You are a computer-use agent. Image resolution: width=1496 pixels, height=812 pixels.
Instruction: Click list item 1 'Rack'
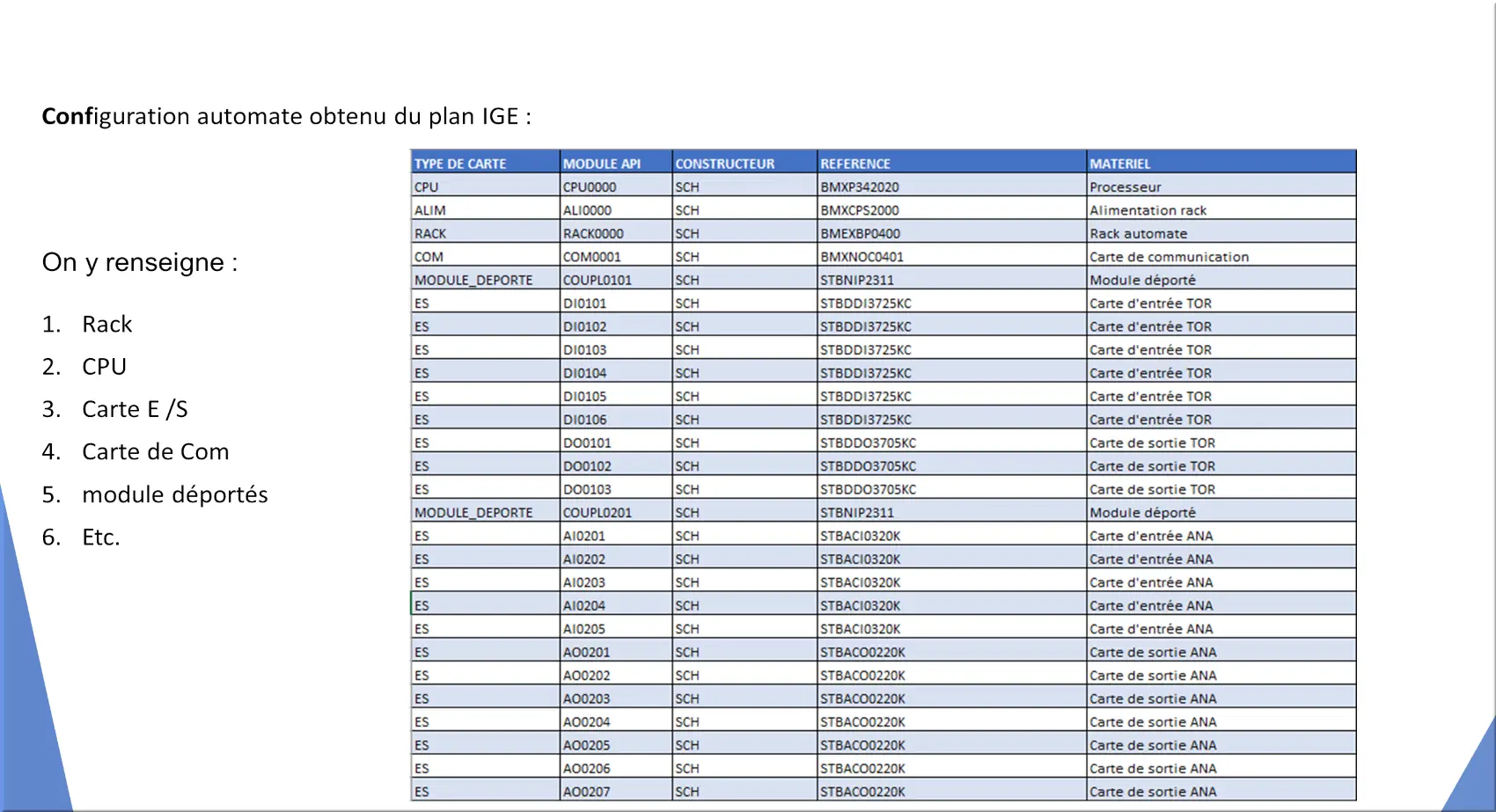pos(106,325)
